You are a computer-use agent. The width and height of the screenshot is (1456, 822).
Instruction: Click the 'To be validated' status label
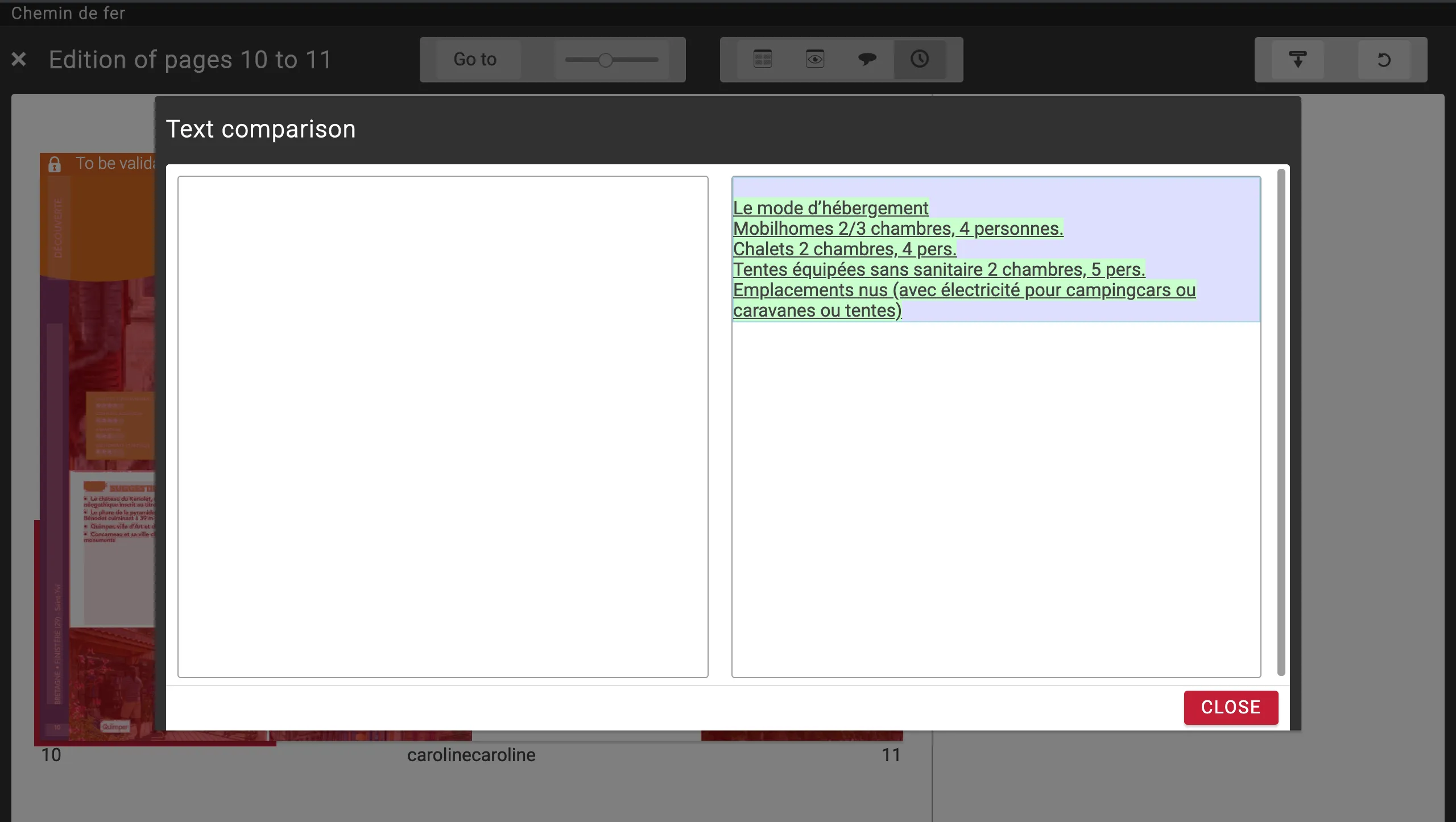point(115,164)
